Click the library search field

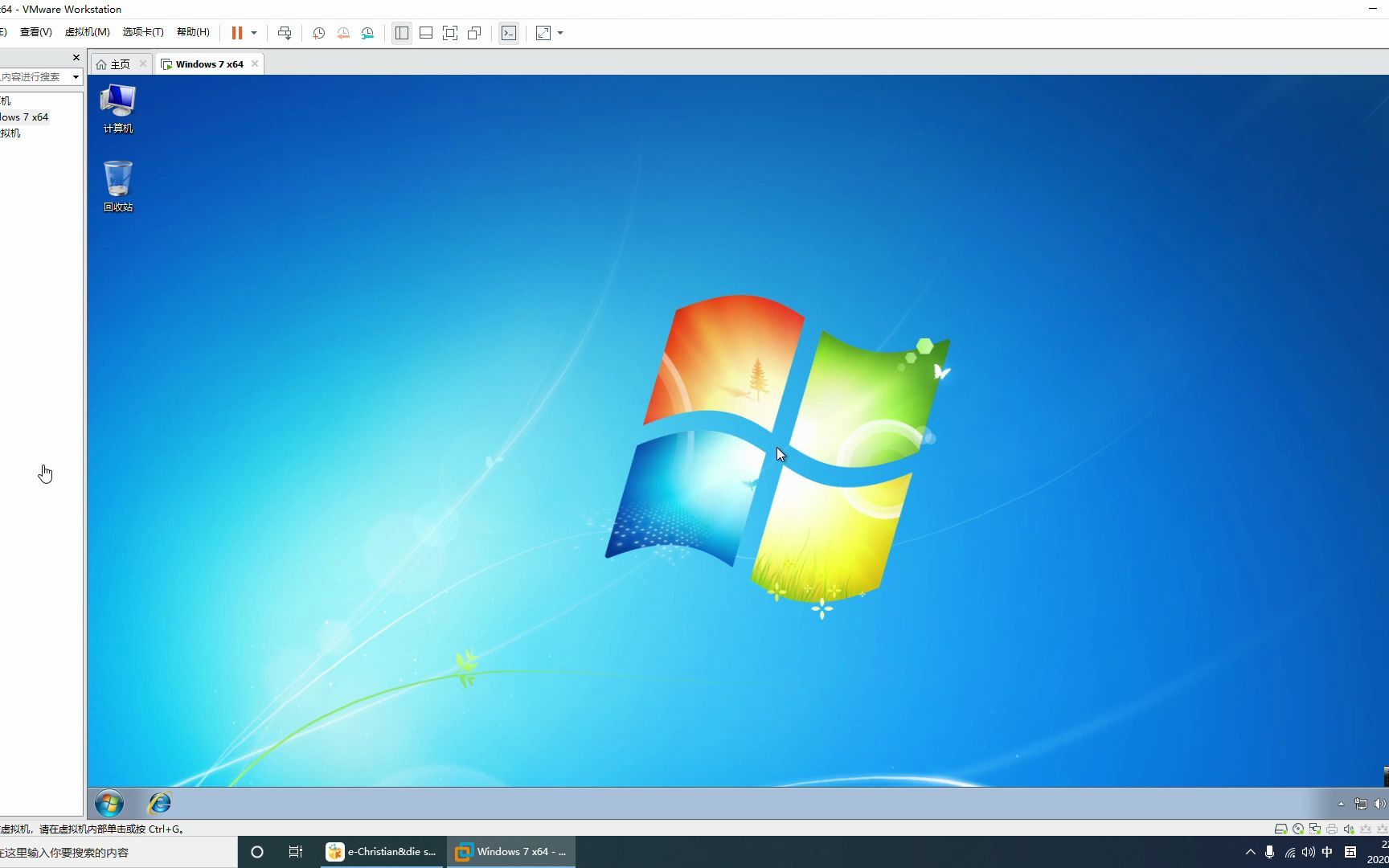pyautogui.click(x=35, y=77)
